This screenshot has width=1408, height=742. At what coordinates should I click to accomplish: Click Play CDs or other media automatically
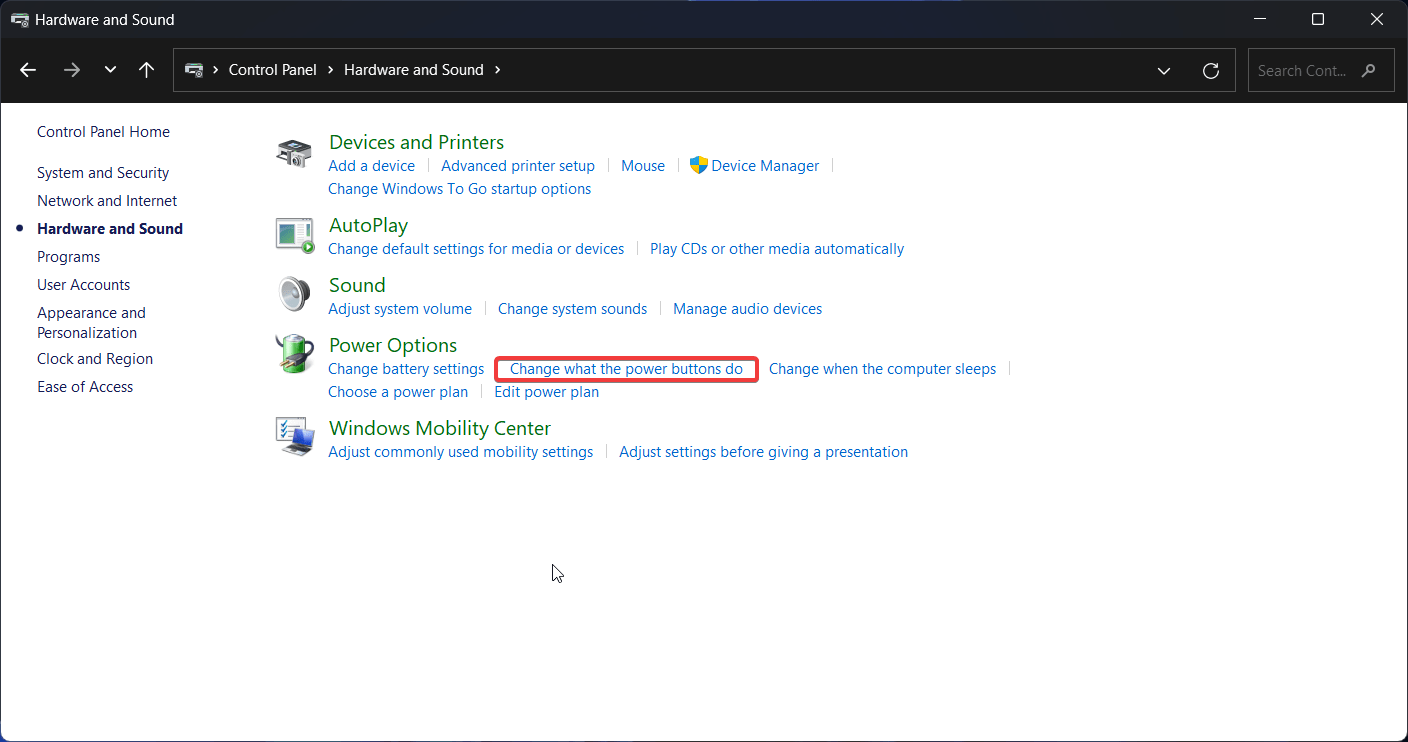pyautogui.click(x=777, y=249)
